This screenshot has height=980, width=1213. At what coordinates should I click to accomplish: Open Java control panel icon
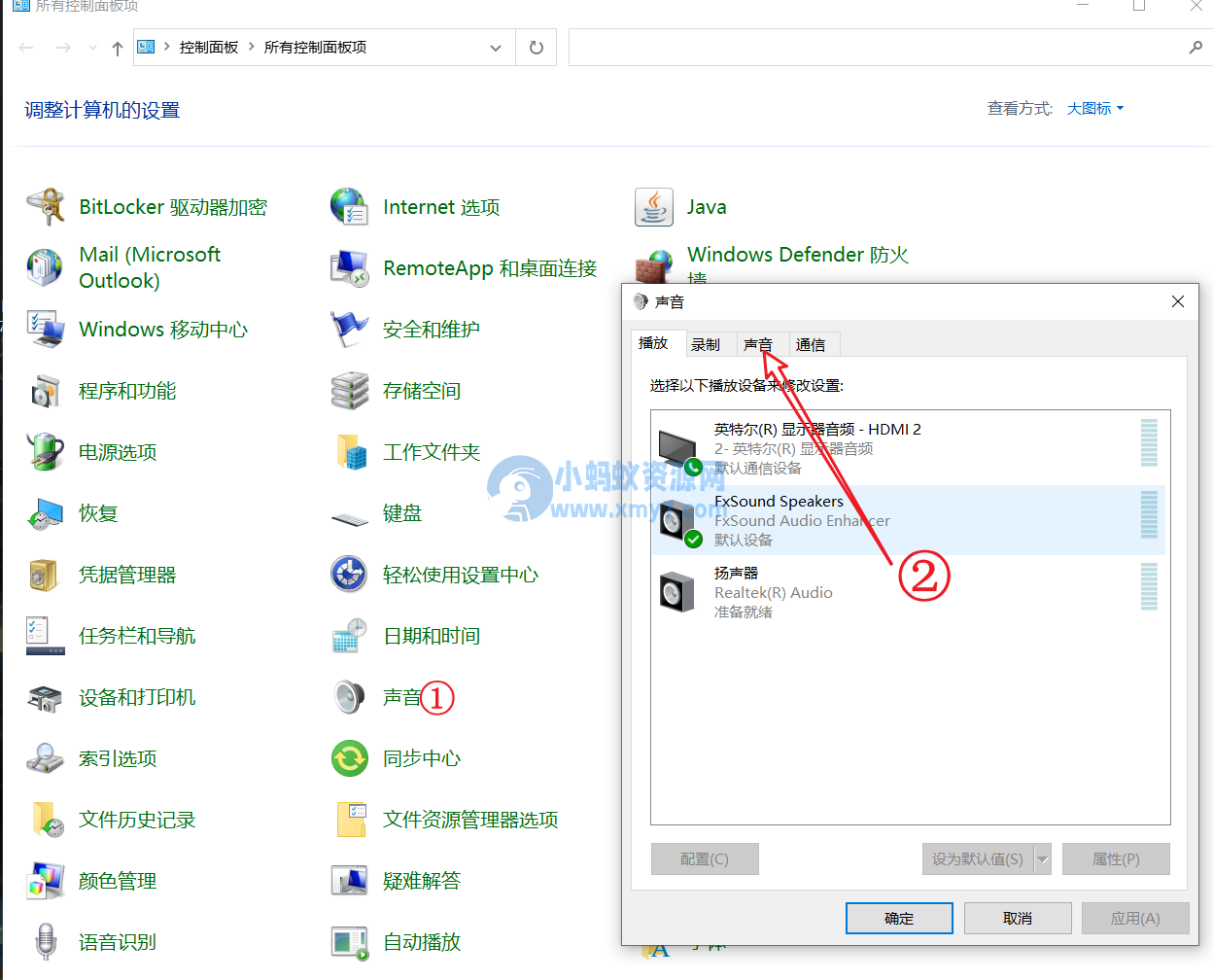(x=654, y=207)
